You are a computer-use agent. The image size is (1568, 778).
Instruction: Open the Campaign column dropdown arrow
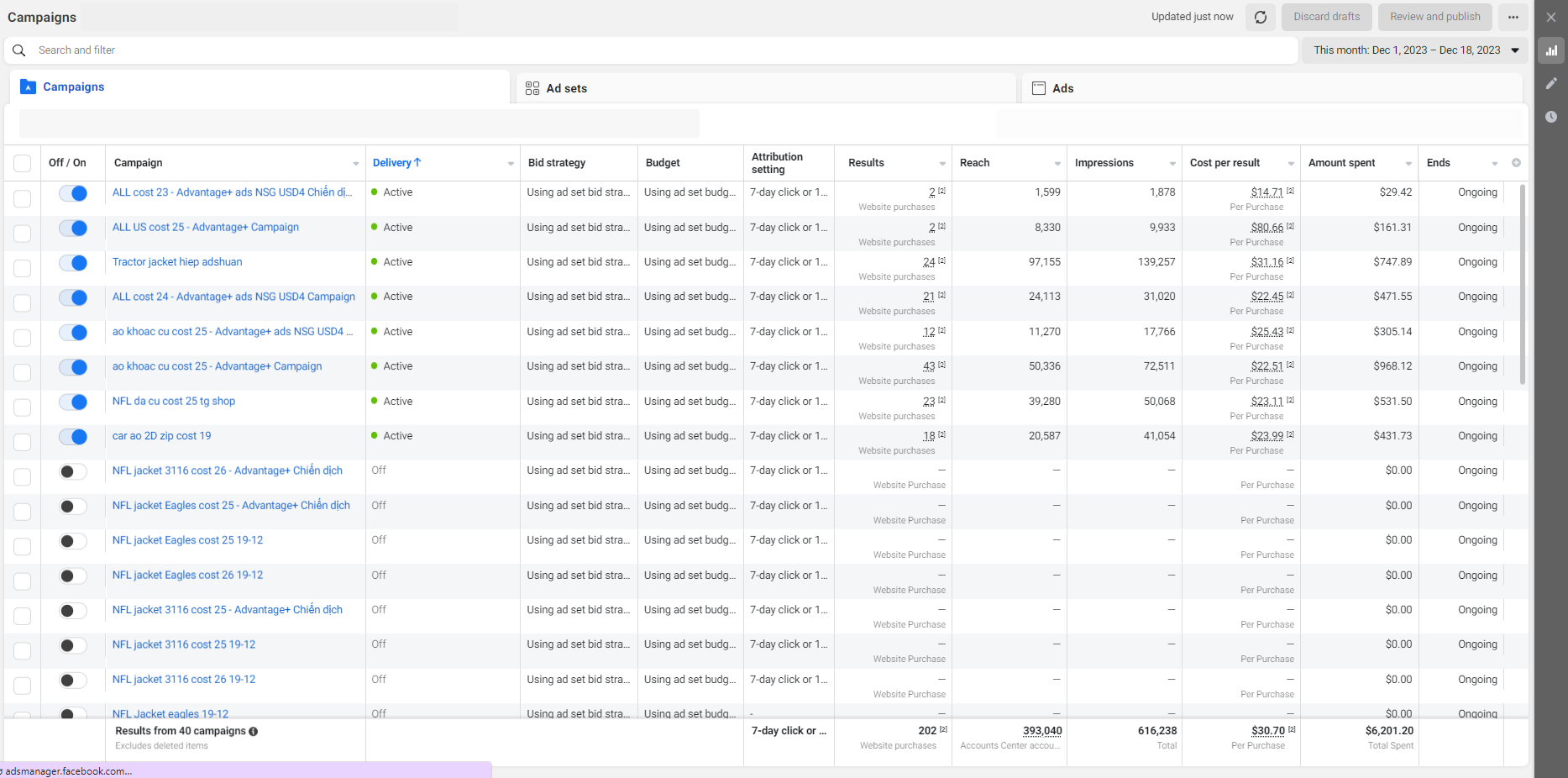click(x=356, y=164)
